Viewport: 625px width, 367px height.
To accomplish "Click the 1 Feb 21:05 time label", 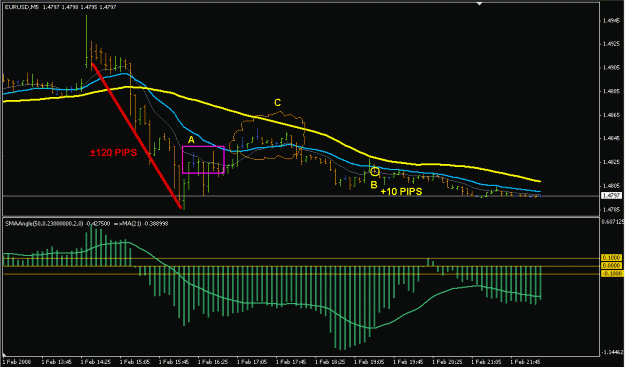I will coord(486,362).
